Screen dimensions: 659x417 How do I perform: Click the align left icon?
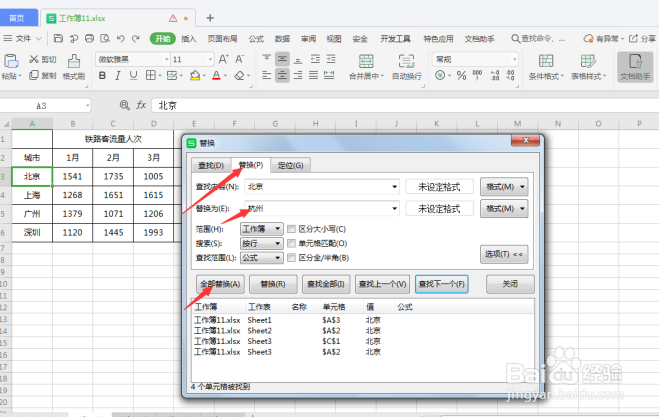tap(266, 76)
